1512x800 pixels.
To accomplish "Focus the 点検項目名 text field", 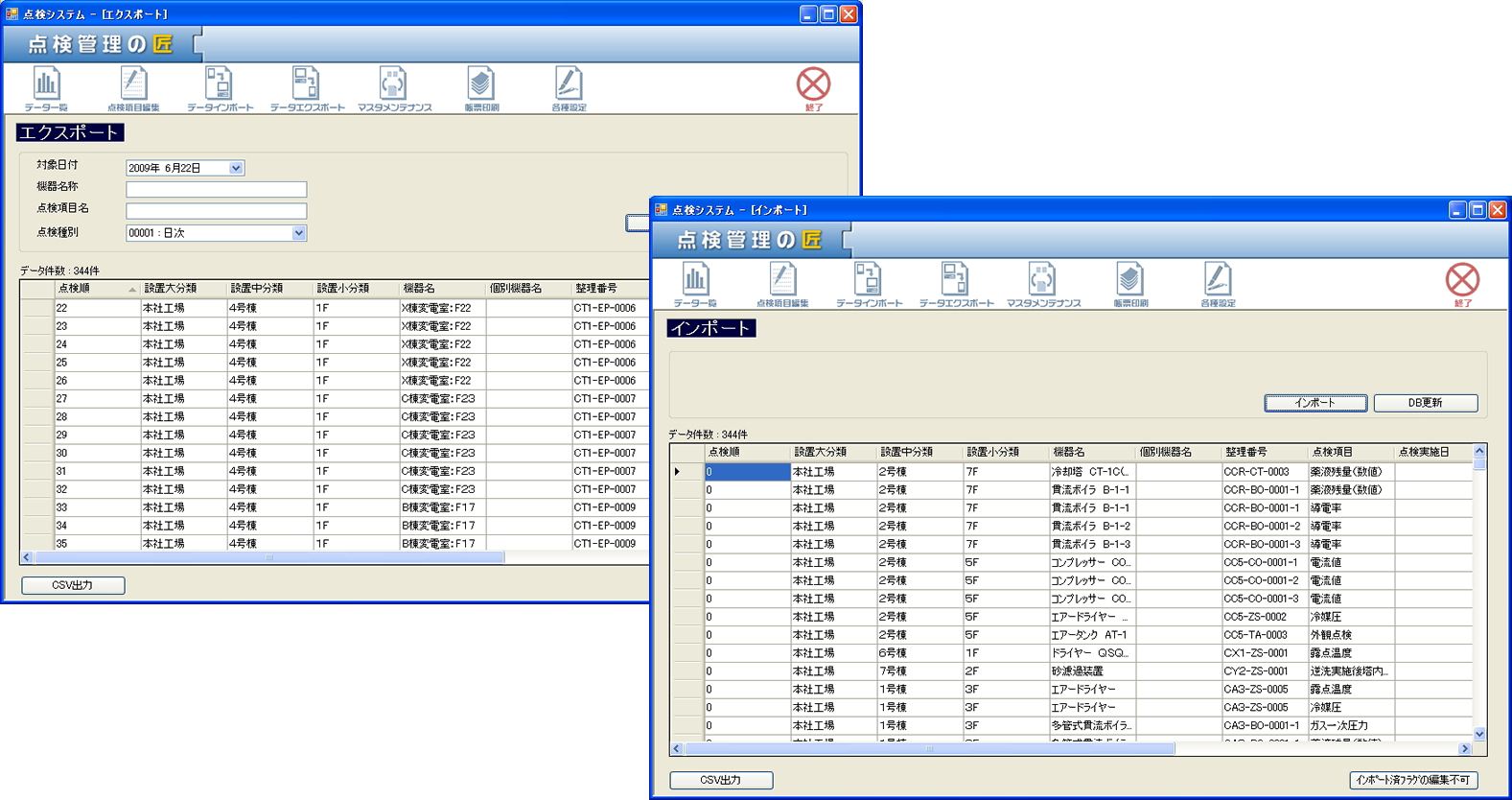I will click(x=216, y=211).
